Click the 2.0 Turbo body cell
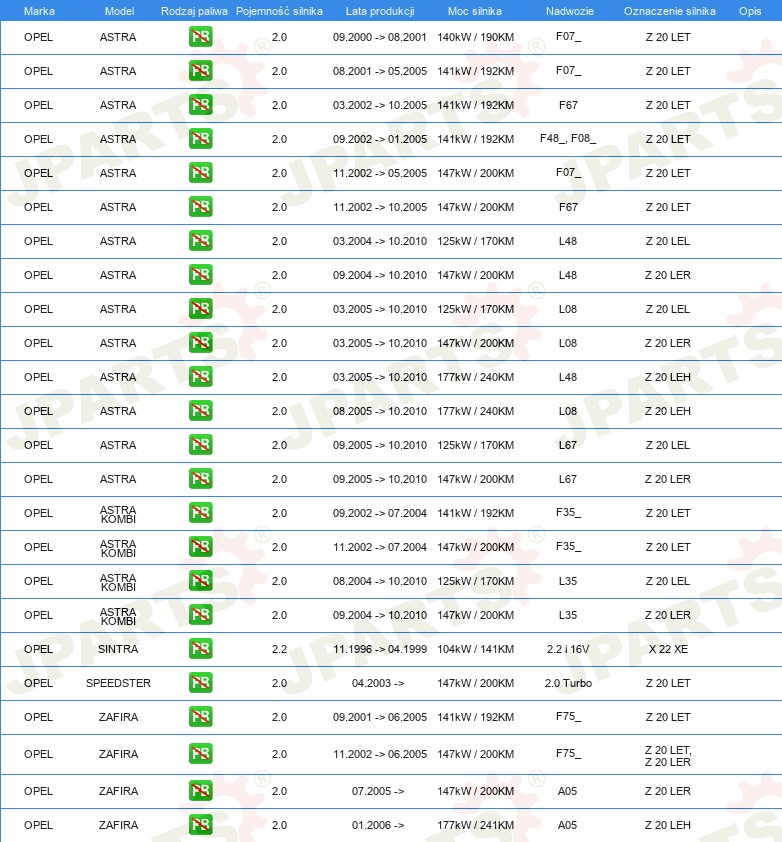782x842 pixels. click(568, 683)
